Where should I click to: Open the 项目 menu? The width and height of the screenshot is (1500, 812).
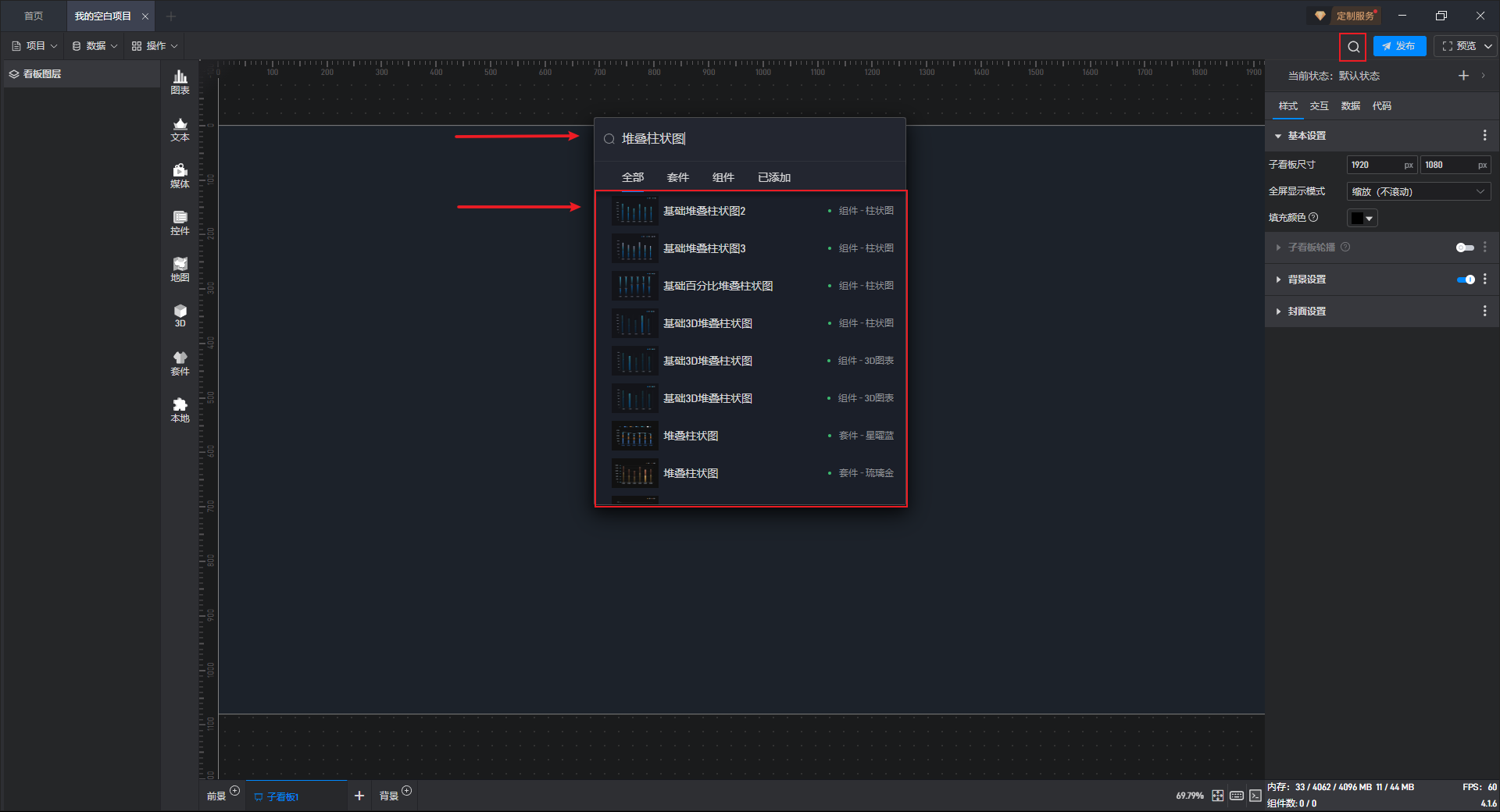34,46
